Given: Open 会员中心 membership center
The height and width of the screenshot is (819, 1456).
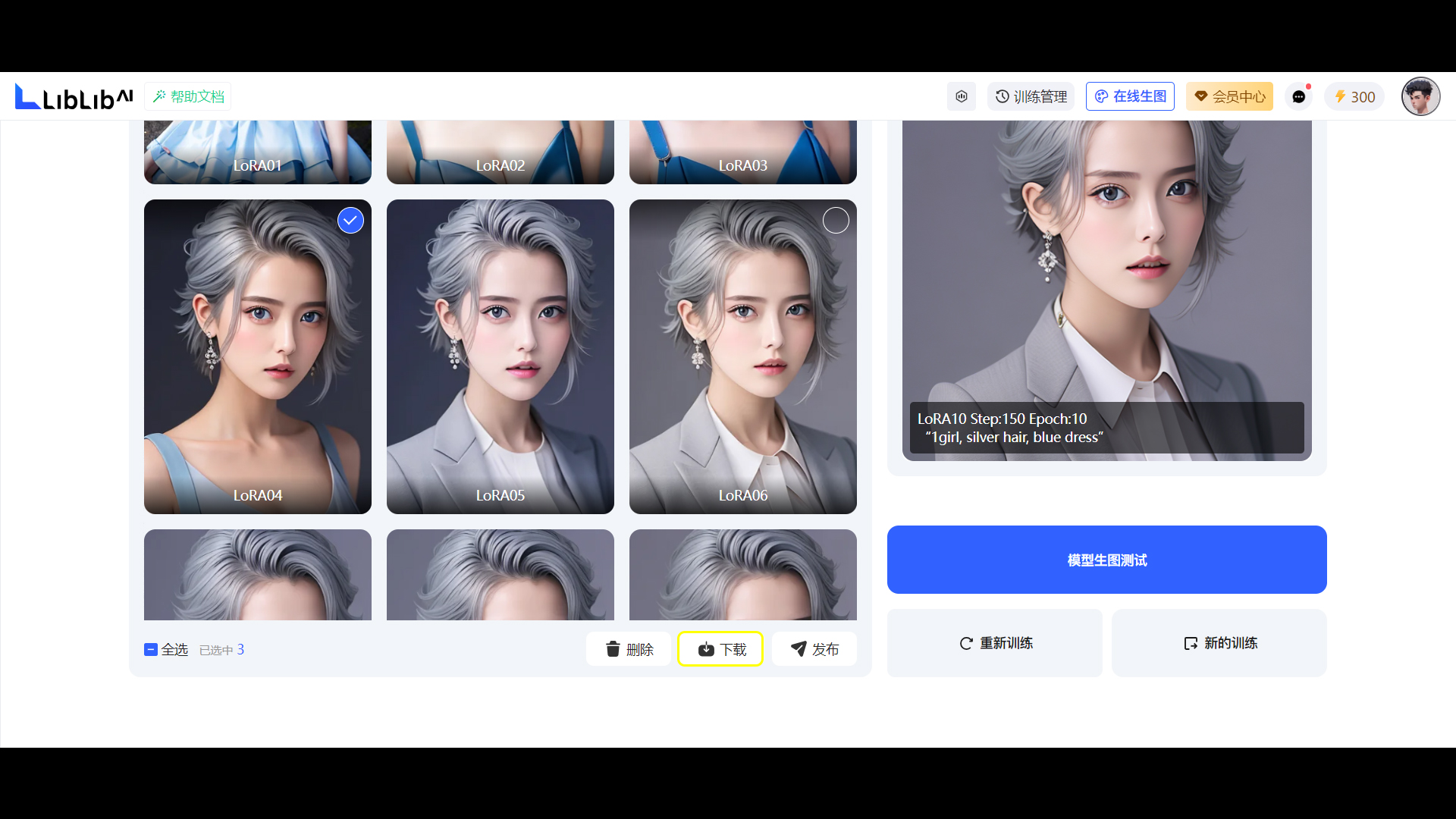Looking at the screenshot, I should click(x=1229, y=97).
